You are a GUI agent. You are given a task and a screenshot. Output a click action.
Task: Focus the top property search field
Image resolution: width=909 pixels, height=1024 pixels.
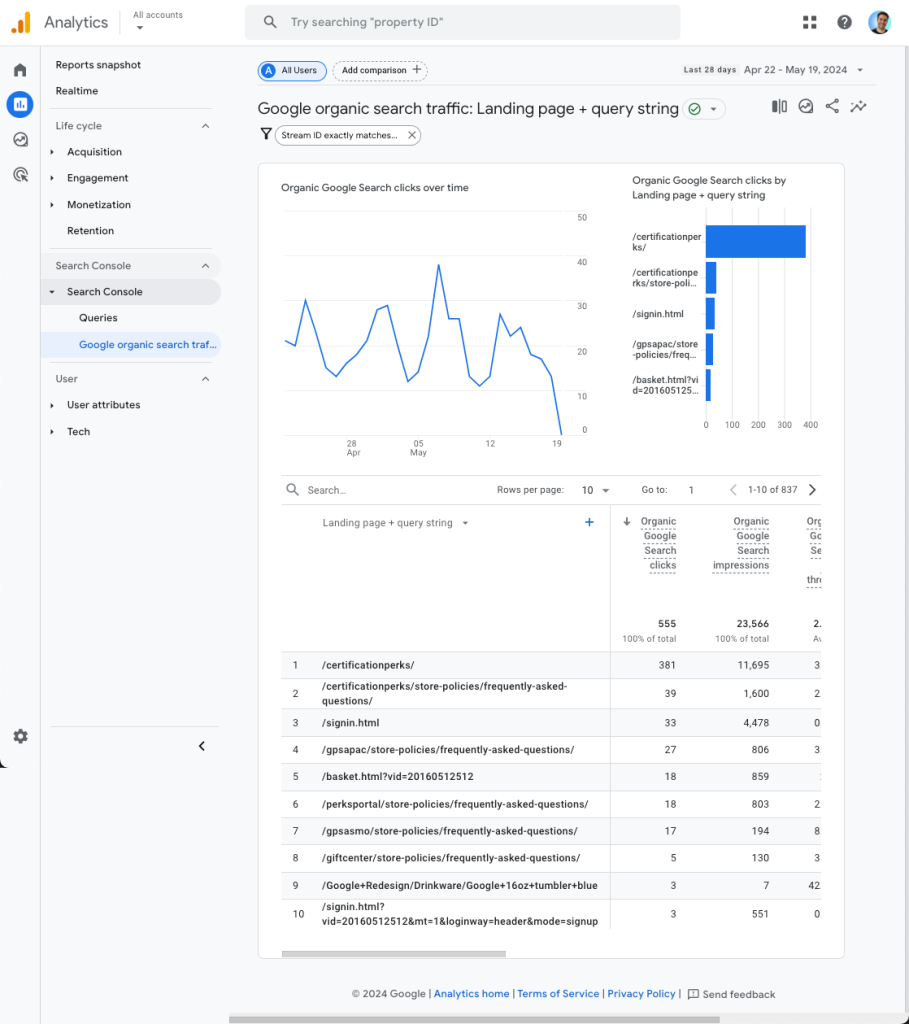[462, 22]
